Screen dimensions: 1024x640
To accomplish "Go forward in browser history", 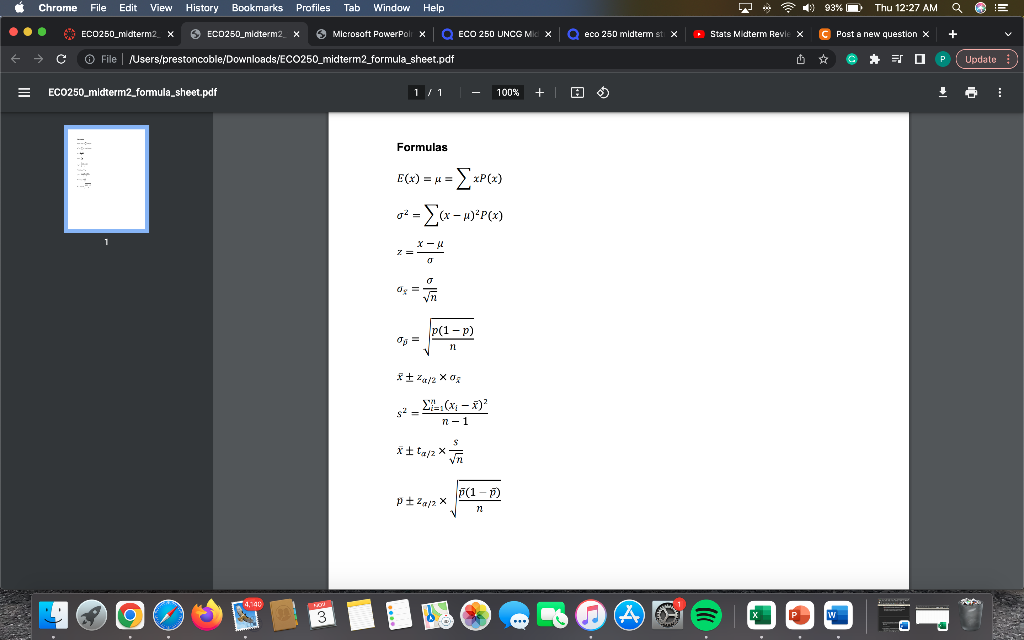I will click(39, 59).
